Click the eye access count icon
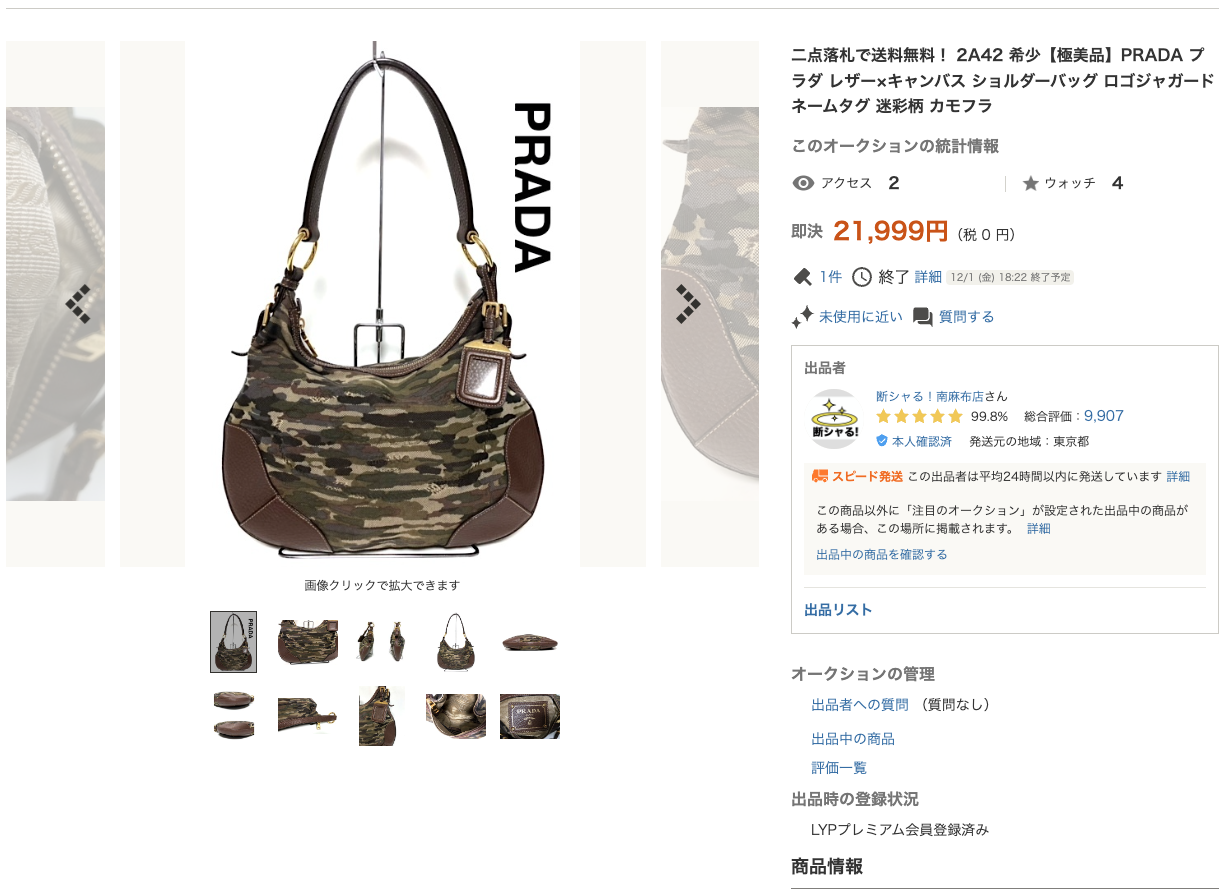The width and height of the screenshot is (1225, 895). tap(802, 183)
